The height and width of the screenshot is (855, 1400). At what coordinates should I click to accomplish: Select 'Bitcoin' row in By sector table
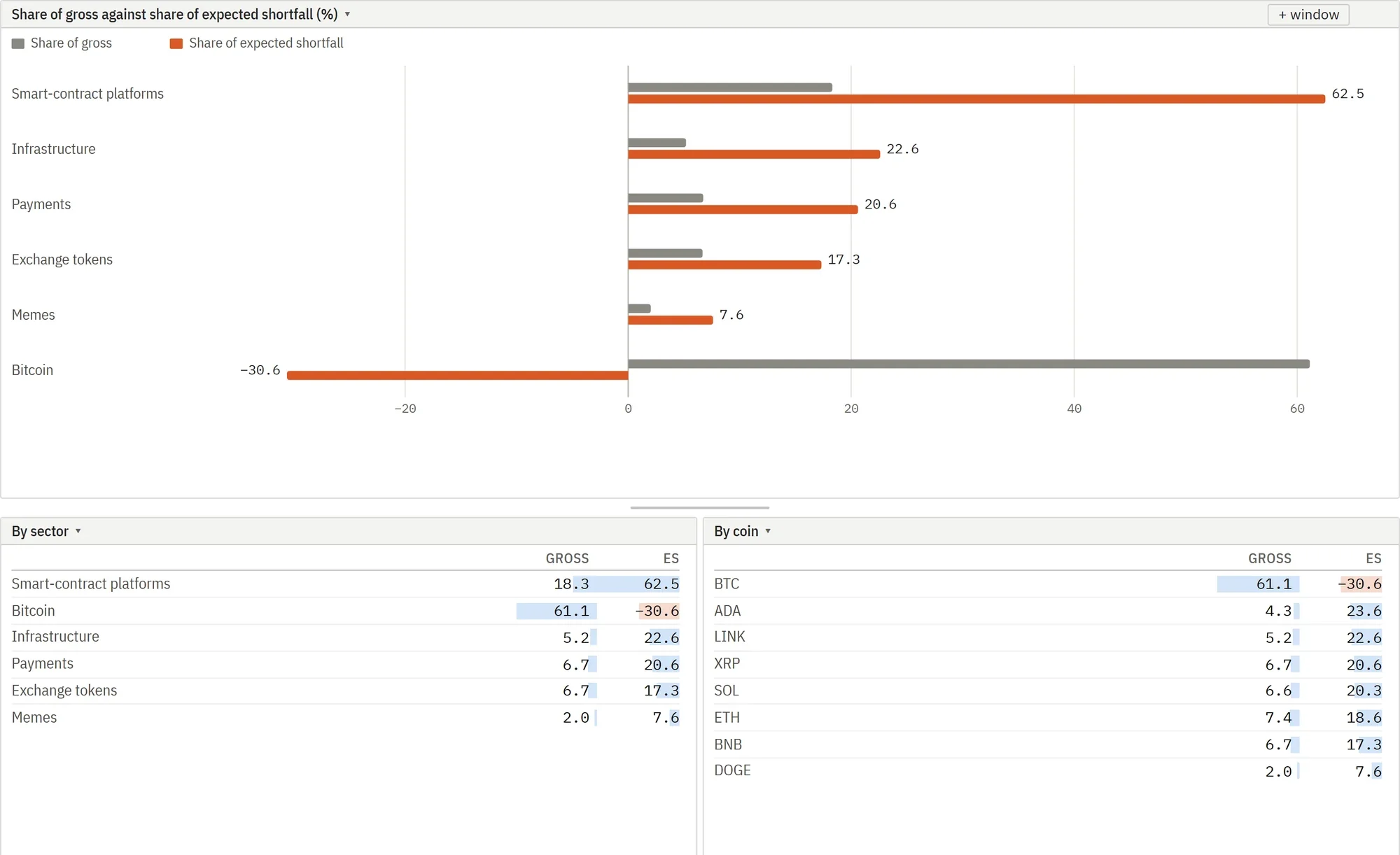click(346, 611)
